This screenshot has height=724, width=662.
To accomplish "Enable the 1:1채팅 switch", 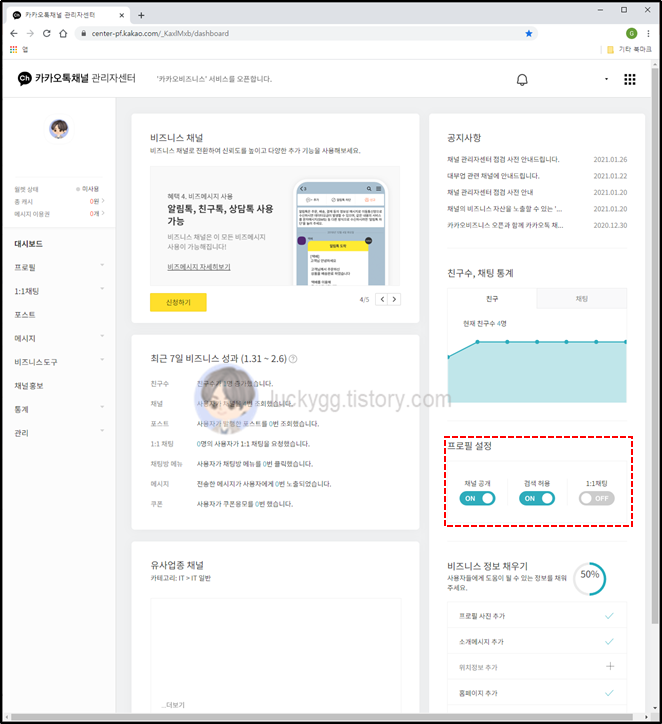I will tap(596, 498).
